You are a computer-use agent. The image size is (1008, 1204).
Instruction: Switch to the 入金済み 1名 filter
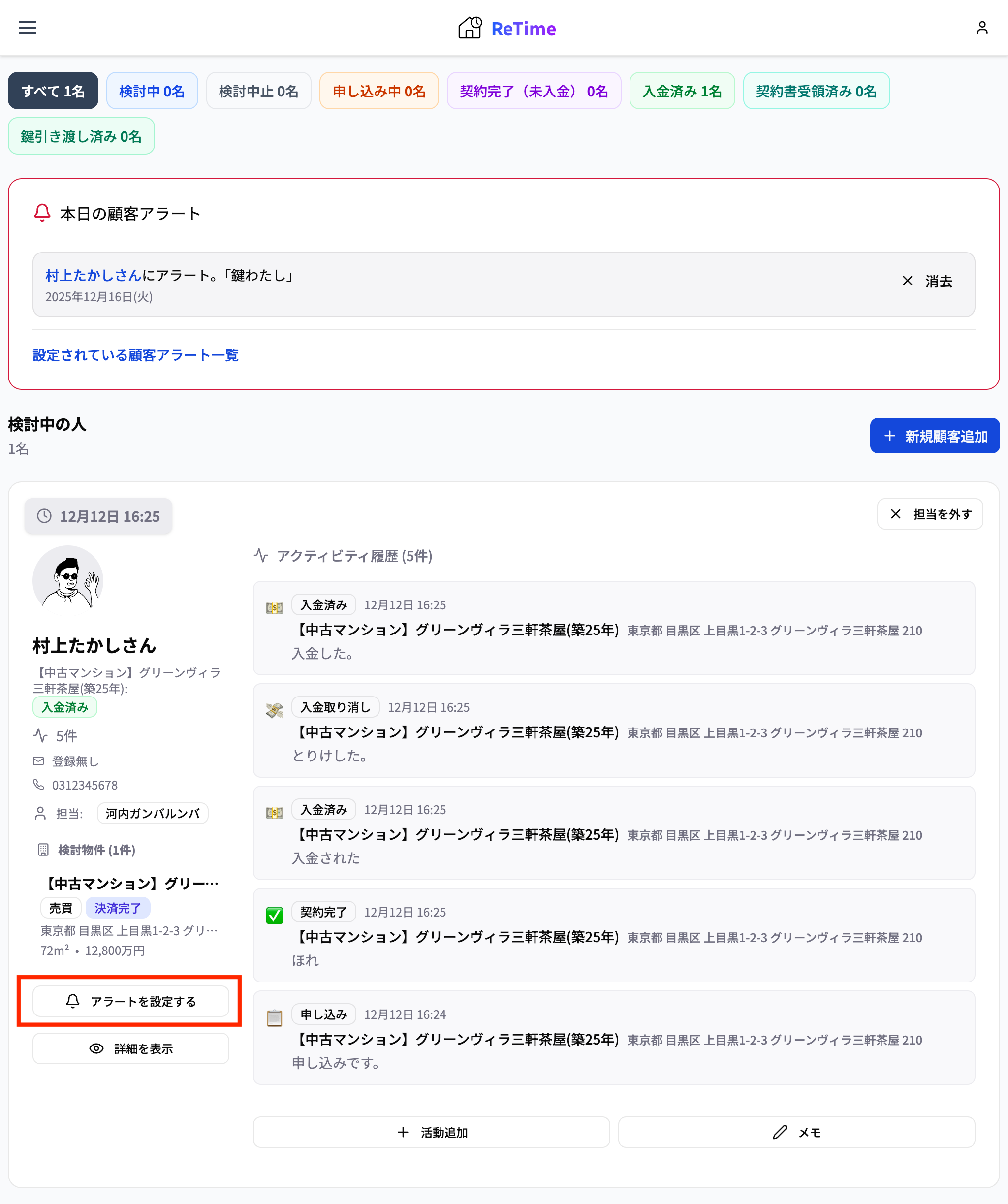[681, 90]
